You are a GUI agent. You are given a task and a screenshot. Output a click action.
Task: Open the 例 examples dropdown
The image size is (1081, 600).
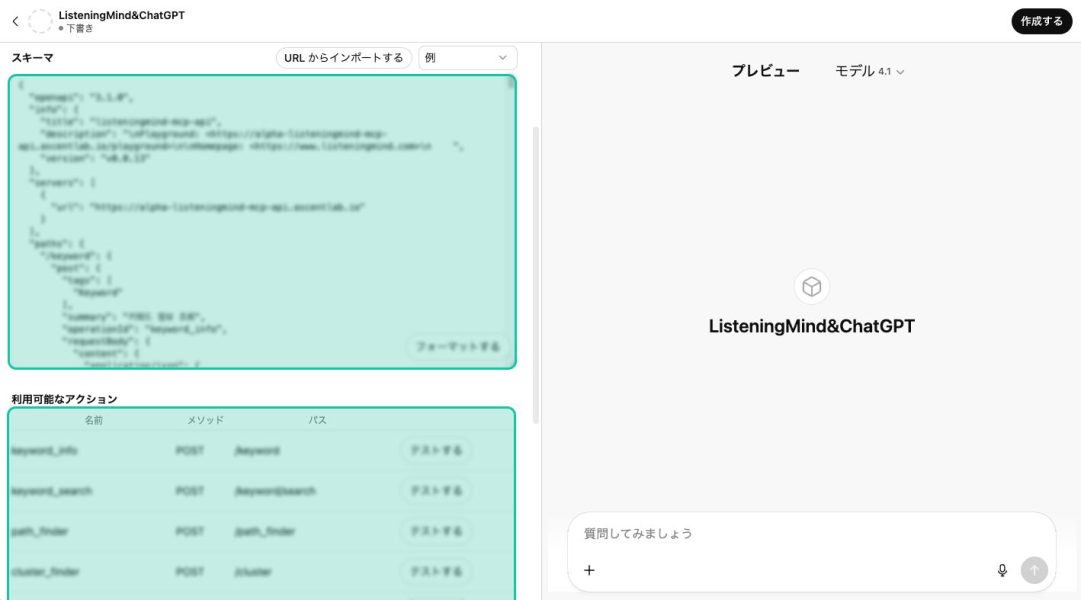point(467,58)
